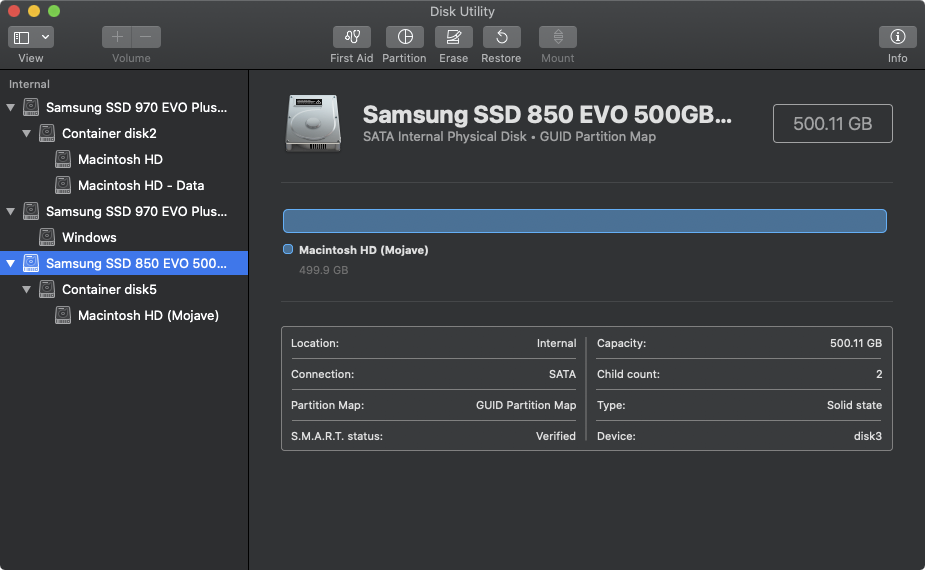Click the drive icon beside Macintosh HD - Data
This screenshot has height=570, width=925.
(63, 185)
